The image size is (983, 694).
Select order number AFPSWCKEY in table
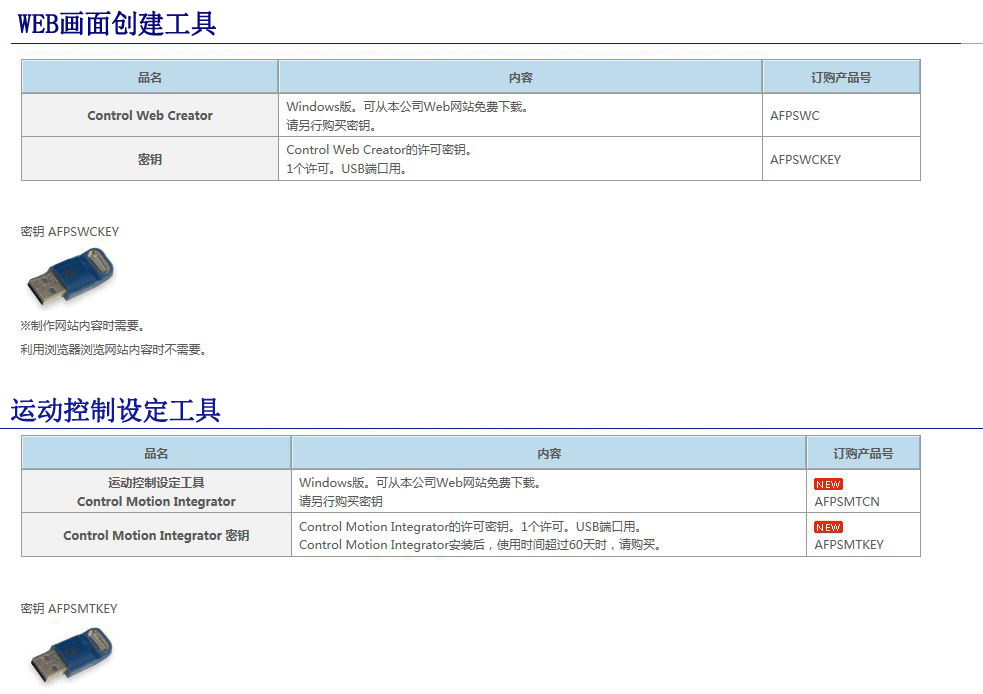pos(805,160)
